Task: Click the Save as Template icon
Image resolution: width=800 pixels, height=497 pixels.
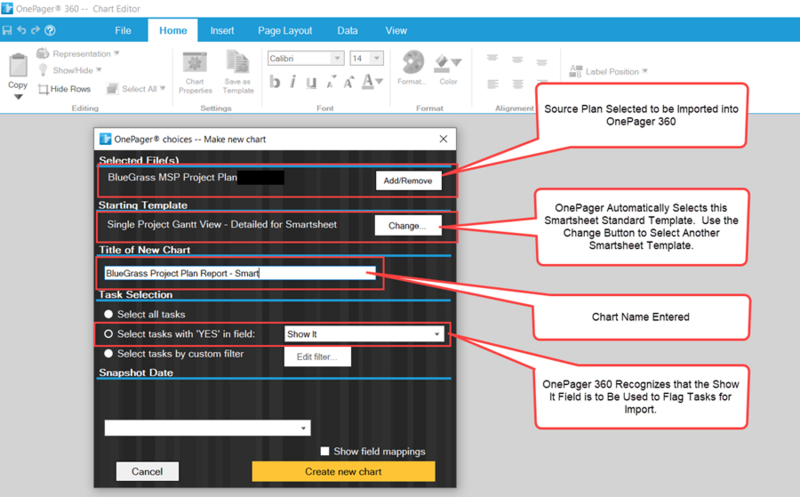Action: point(238,72)
